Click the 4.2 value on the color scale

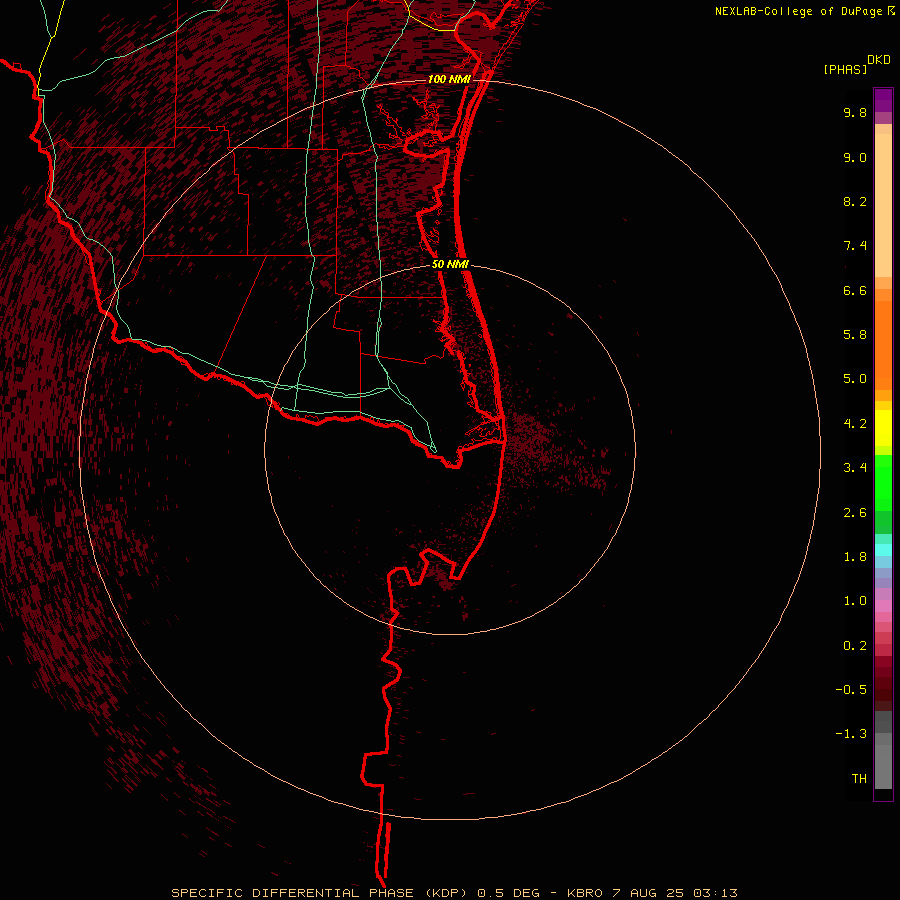pyautogui.click(x=855, y=424)
